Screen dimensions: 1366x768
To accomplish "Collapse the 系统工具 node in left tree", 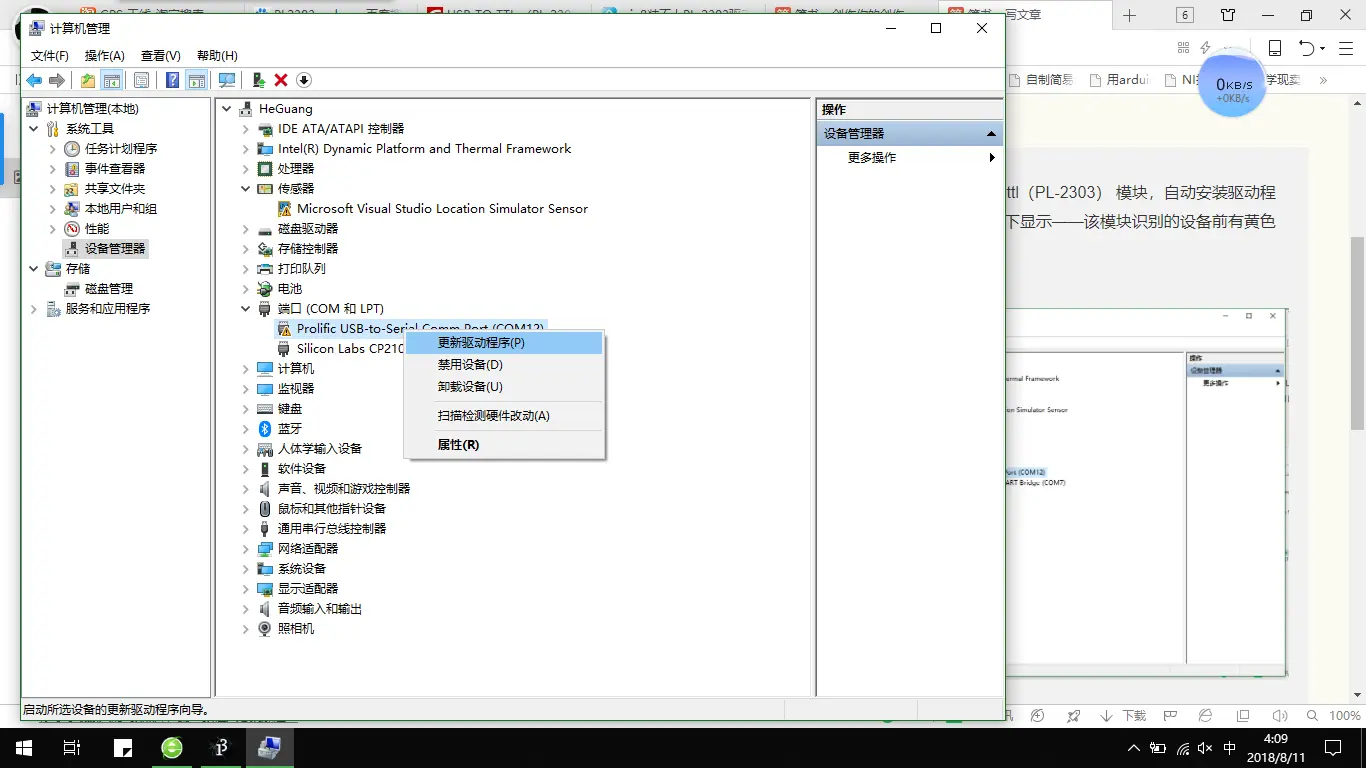I will coord(34,128).
